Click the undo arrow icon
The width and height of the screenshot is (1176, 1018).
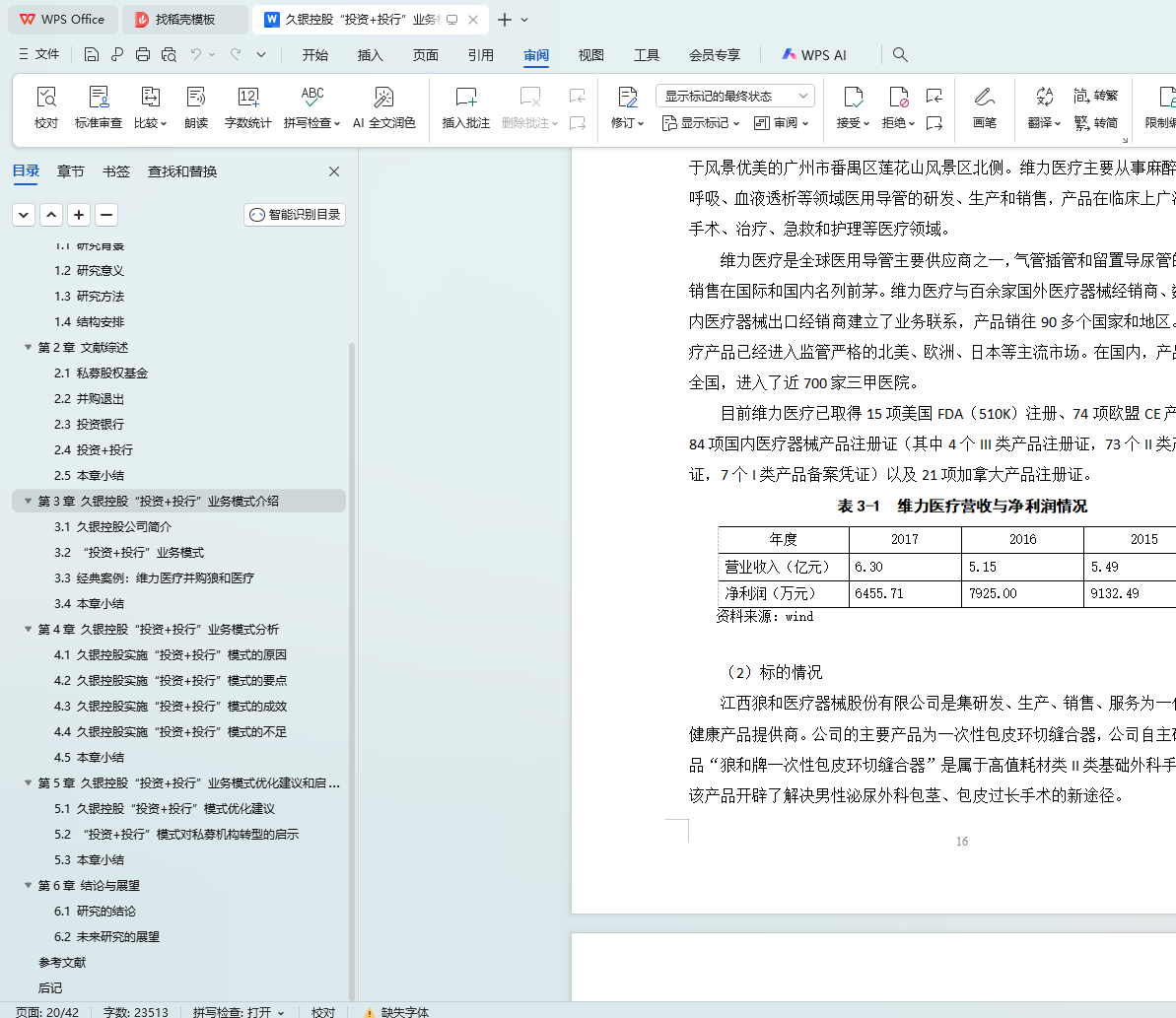click(196, 54)
